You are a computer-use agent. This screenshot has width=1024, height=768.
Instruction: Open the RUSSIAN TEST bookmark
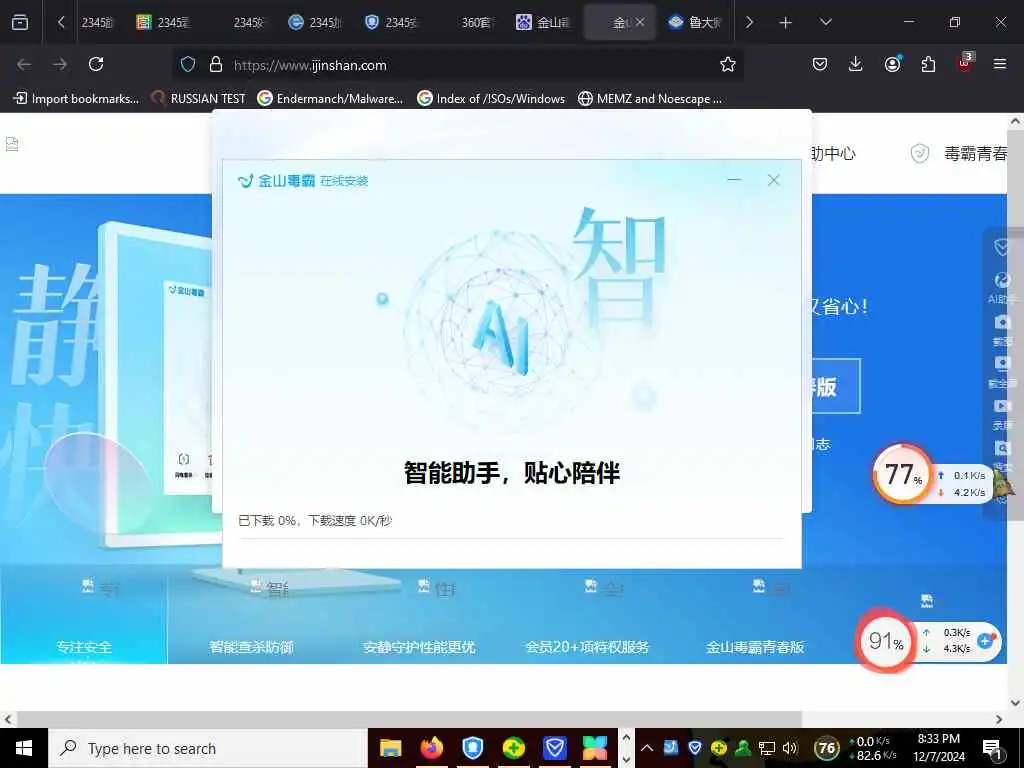point(198,99)
